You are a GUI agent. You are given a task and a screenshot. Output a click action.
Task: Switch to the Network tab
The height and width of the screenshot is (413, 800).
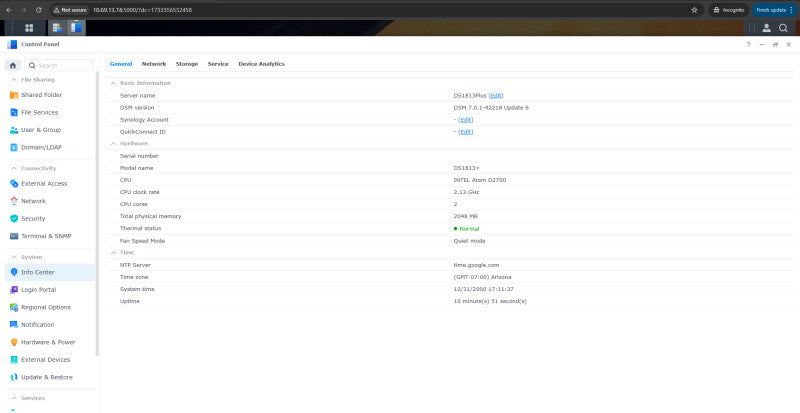[154, 64]
